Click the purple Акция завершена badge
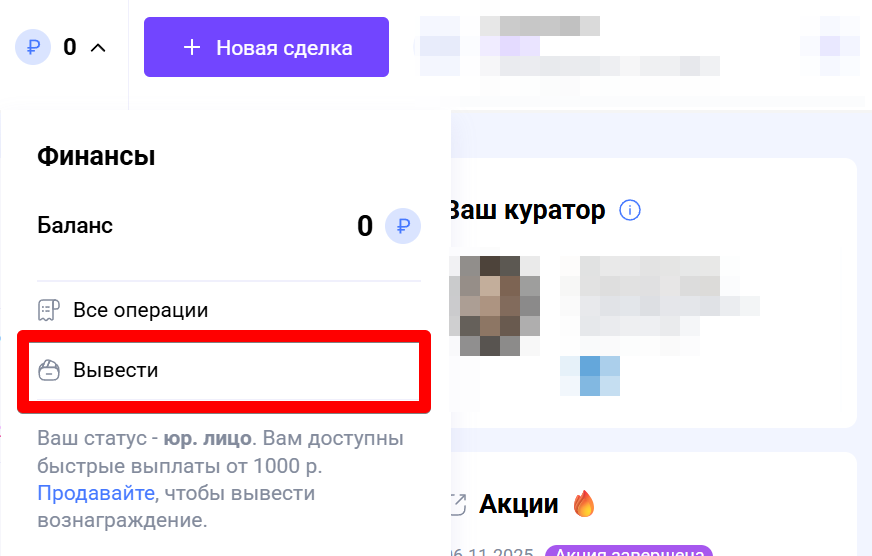Viewport: 872px width, 556px height. pos(628,552)
